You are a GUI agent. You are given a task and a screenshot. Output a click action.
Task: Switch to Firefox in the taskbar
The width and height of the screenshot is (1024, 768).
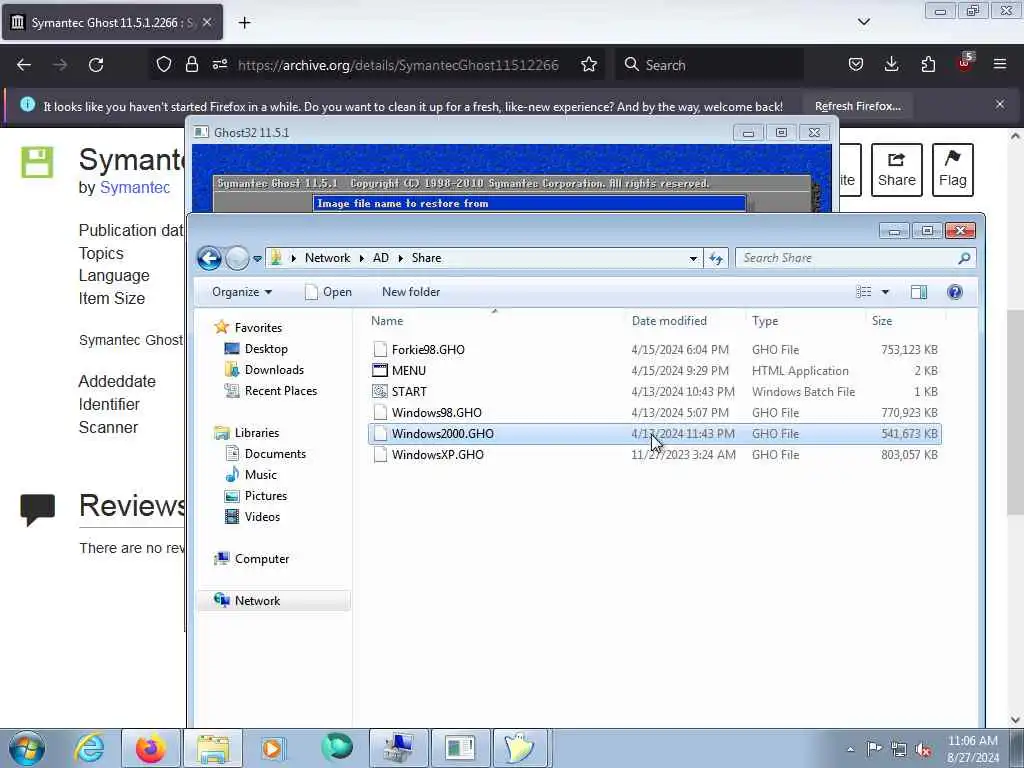tap(150, 748)
